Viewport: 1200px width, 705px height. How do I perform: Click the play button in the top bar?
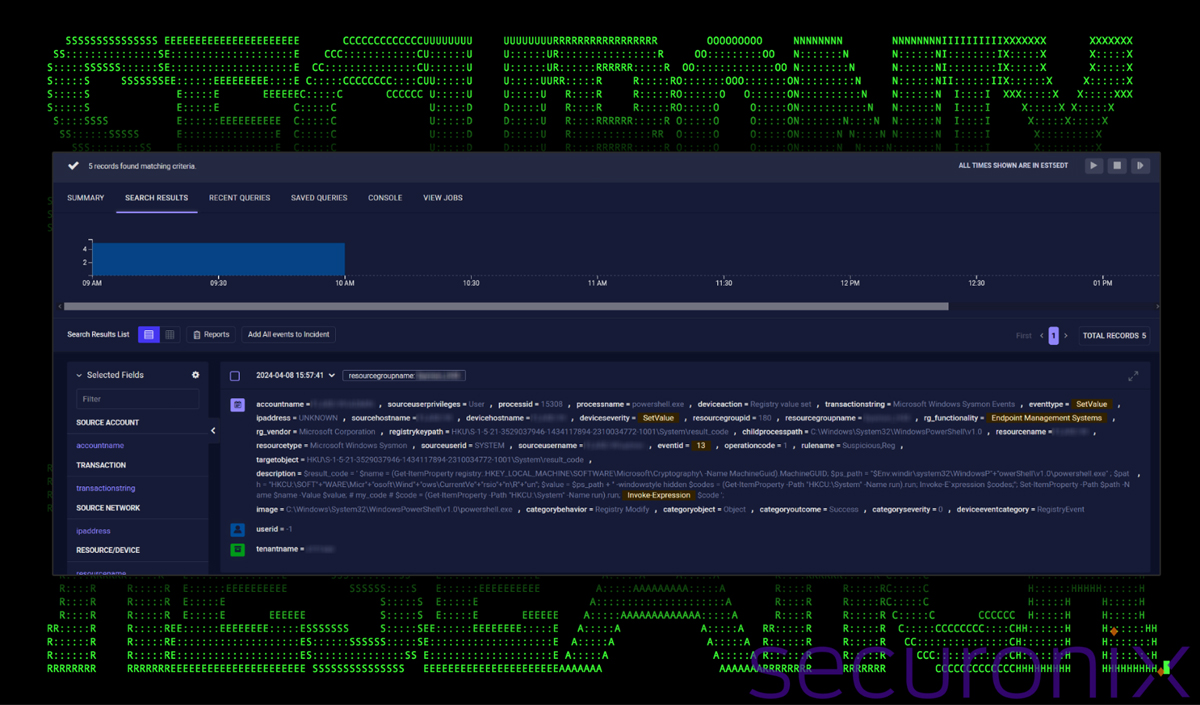1094,166
